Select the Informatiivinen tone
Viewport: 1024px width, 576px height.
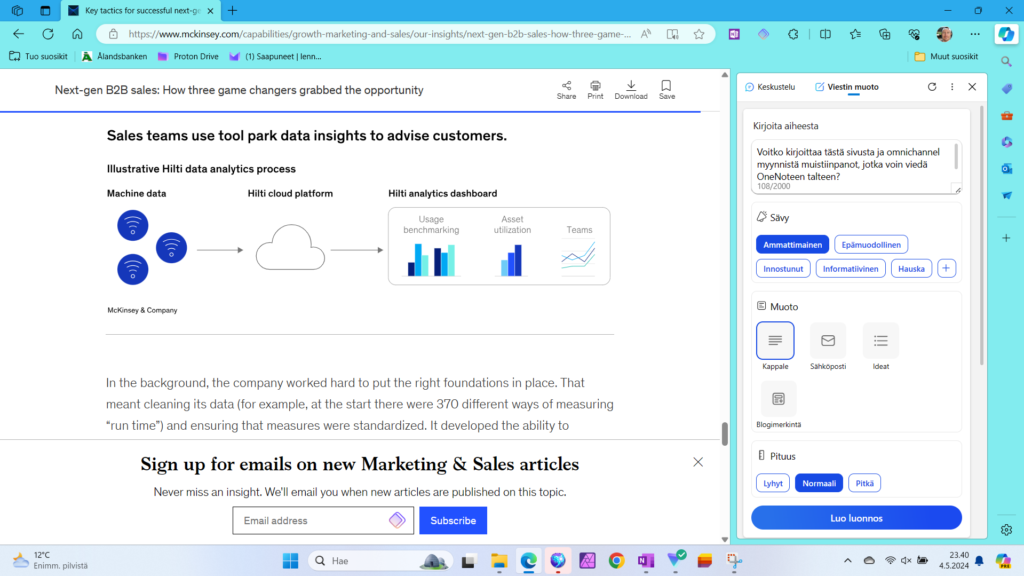pyautogui.click(x=850, y=268)
